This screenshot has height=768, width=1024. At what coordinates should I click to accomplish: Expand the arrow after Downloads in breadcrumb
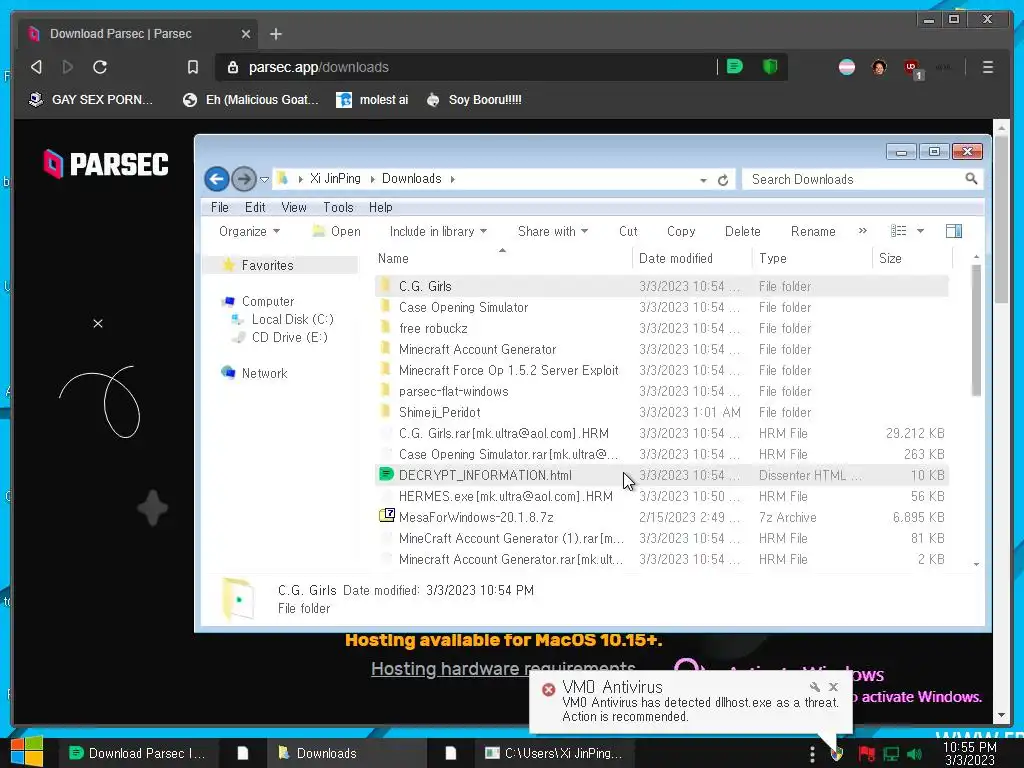click(452, 179)
